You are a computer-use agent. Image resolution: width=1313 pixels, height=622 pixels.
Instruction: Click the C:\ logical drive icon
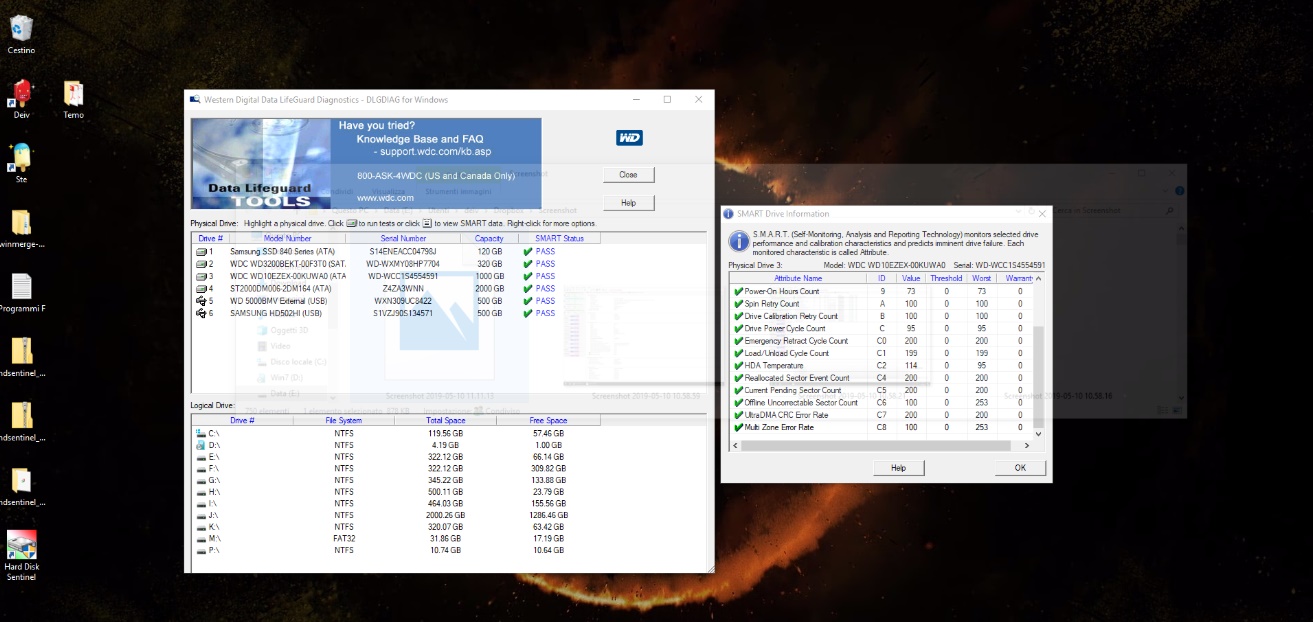[x=201, y=433]
